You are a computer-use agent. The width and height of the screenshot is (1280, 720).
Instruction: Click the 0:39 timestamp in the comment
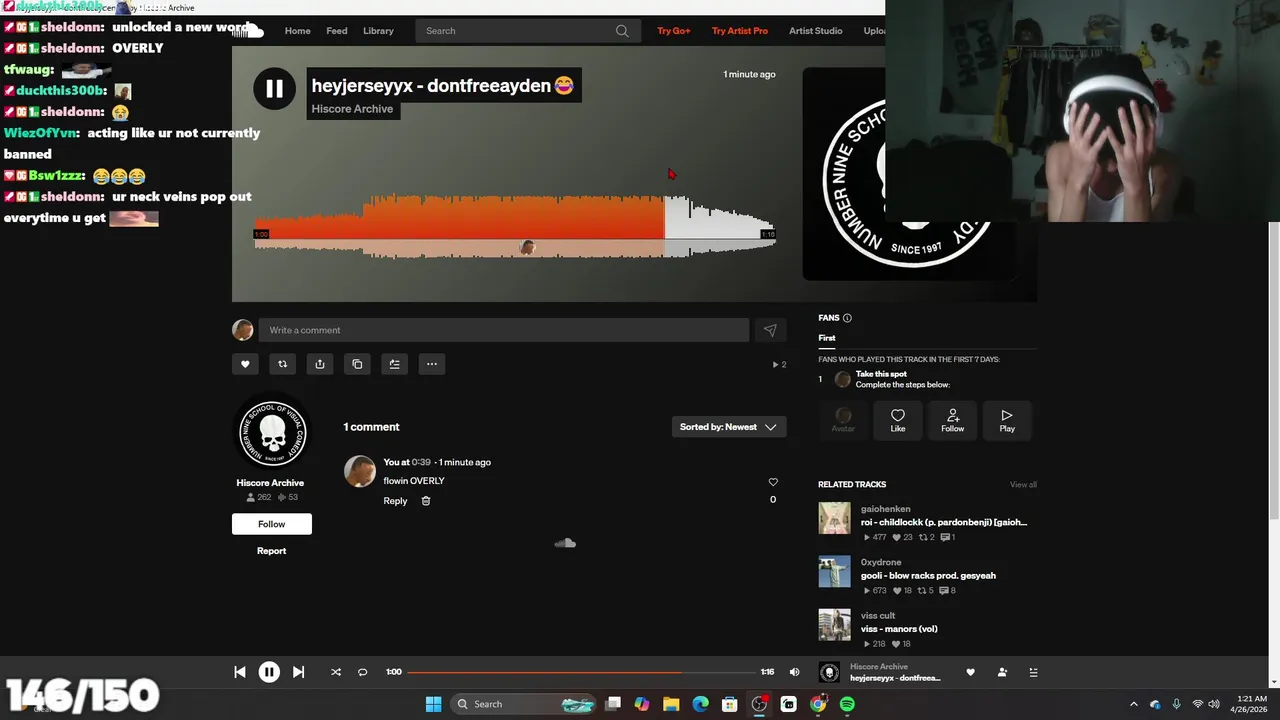421,462
